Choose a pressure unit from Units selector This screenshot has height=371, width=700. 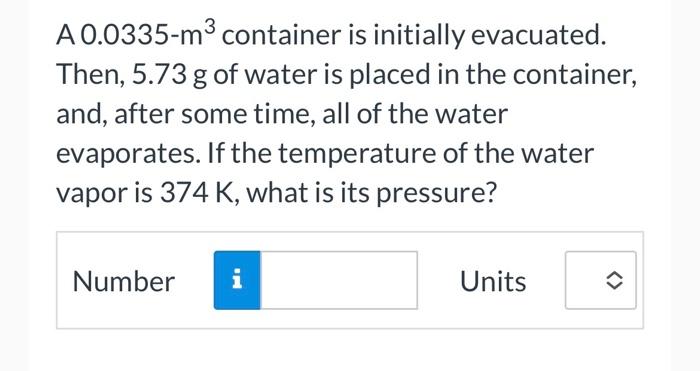click(x=600, y=280)
